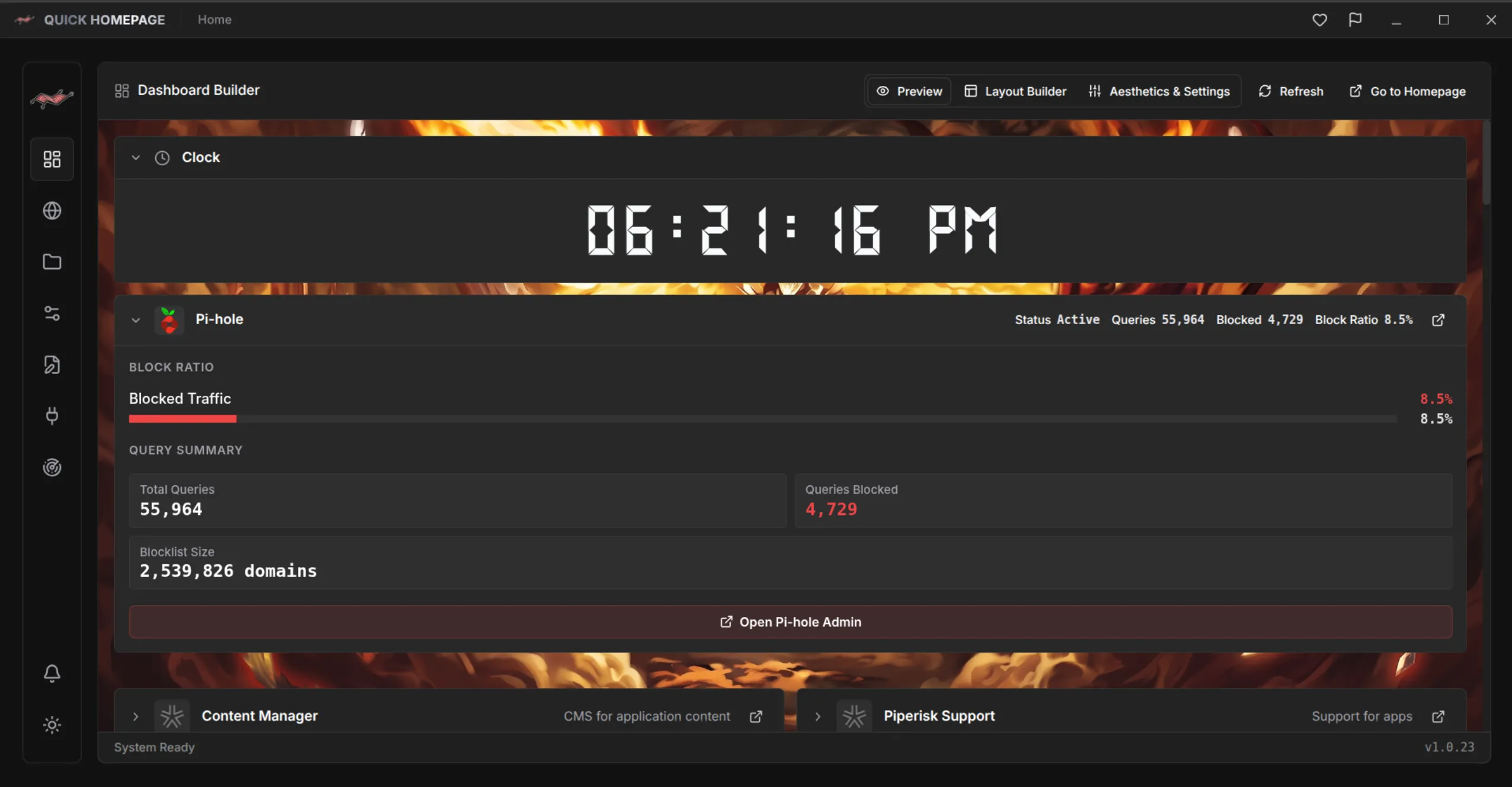
Task: Click the Pi-hole raspberry logo
Action: [x=169, y=320]
